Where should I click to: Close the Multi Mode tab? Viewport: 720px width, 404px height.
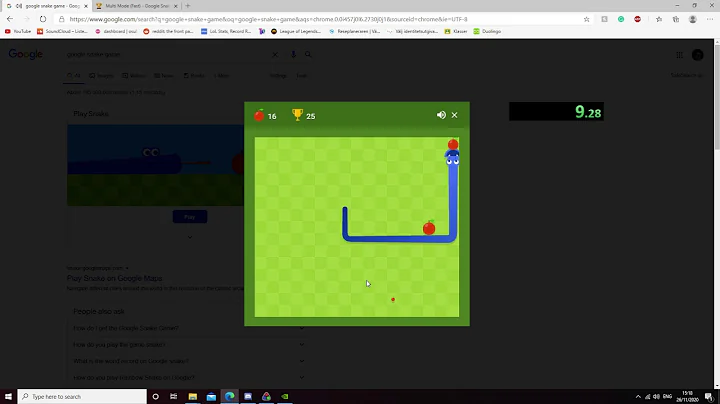[175, 6]
